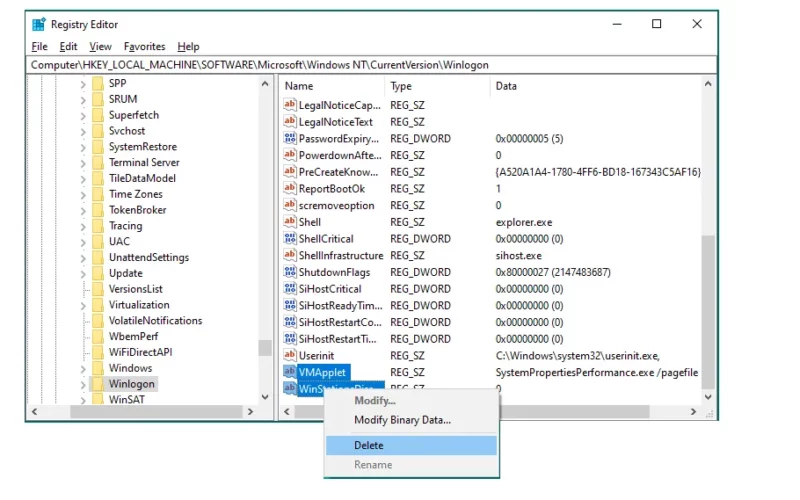Click the Terminal Server folder icon
Image resolution: width=800 pixels, height=500 pixels.
pyautogui.click(x=98, y=162)
